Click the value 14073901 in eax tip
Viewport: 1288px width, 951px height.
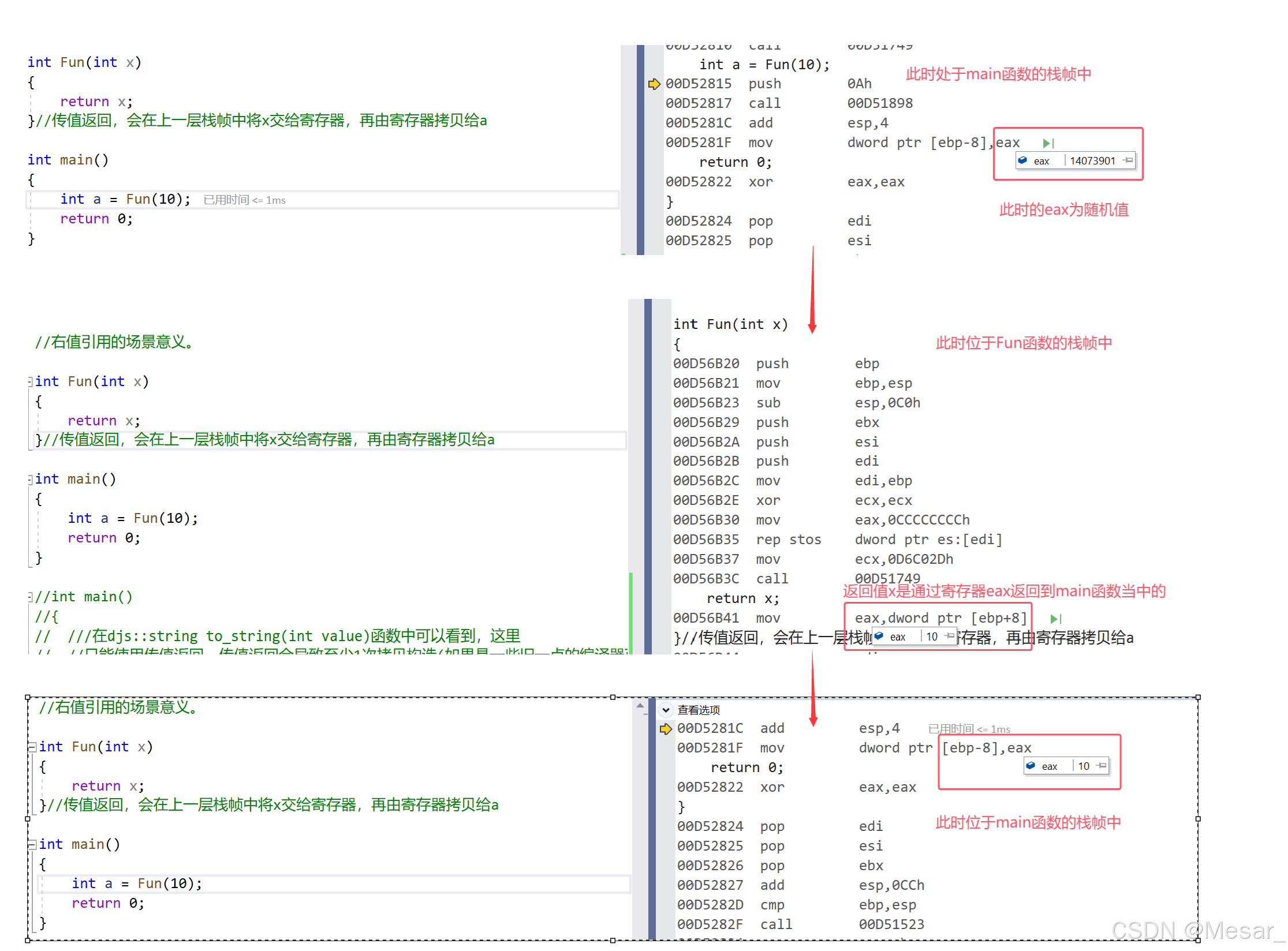coord(1092,160)
